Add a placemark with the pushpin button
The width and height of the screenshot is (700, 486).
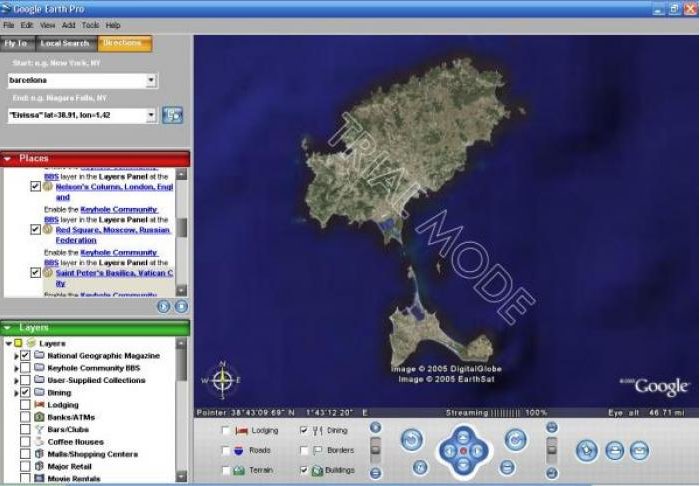point(587,450)
